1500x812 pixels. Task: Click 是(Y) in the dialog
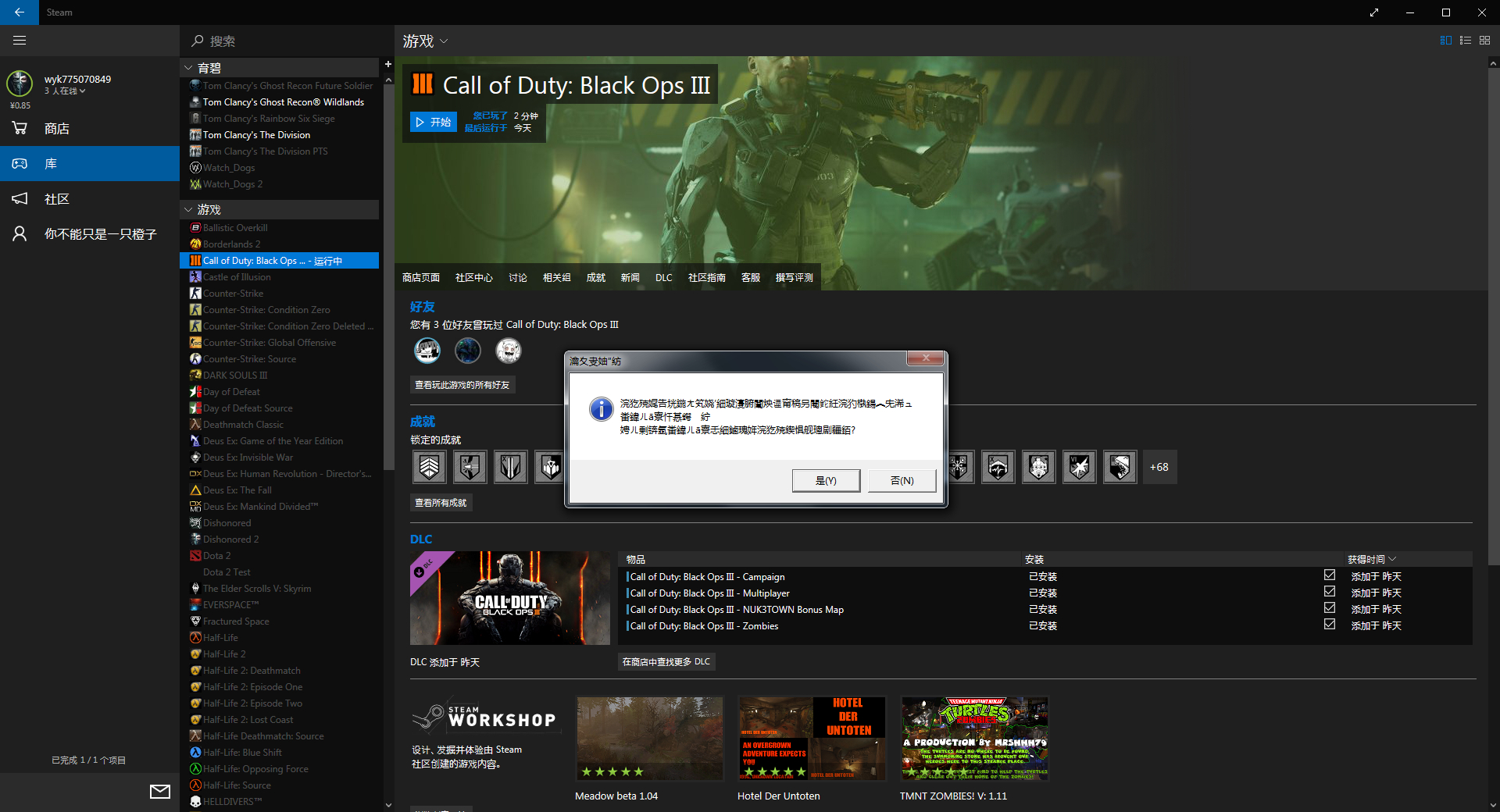click(x=827, y=481)
